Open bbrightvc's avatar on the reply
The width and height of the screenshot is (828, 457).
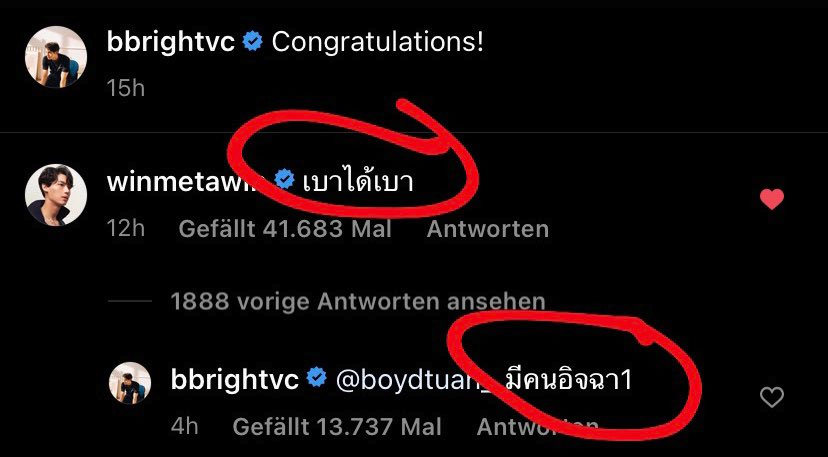(130, 383)
